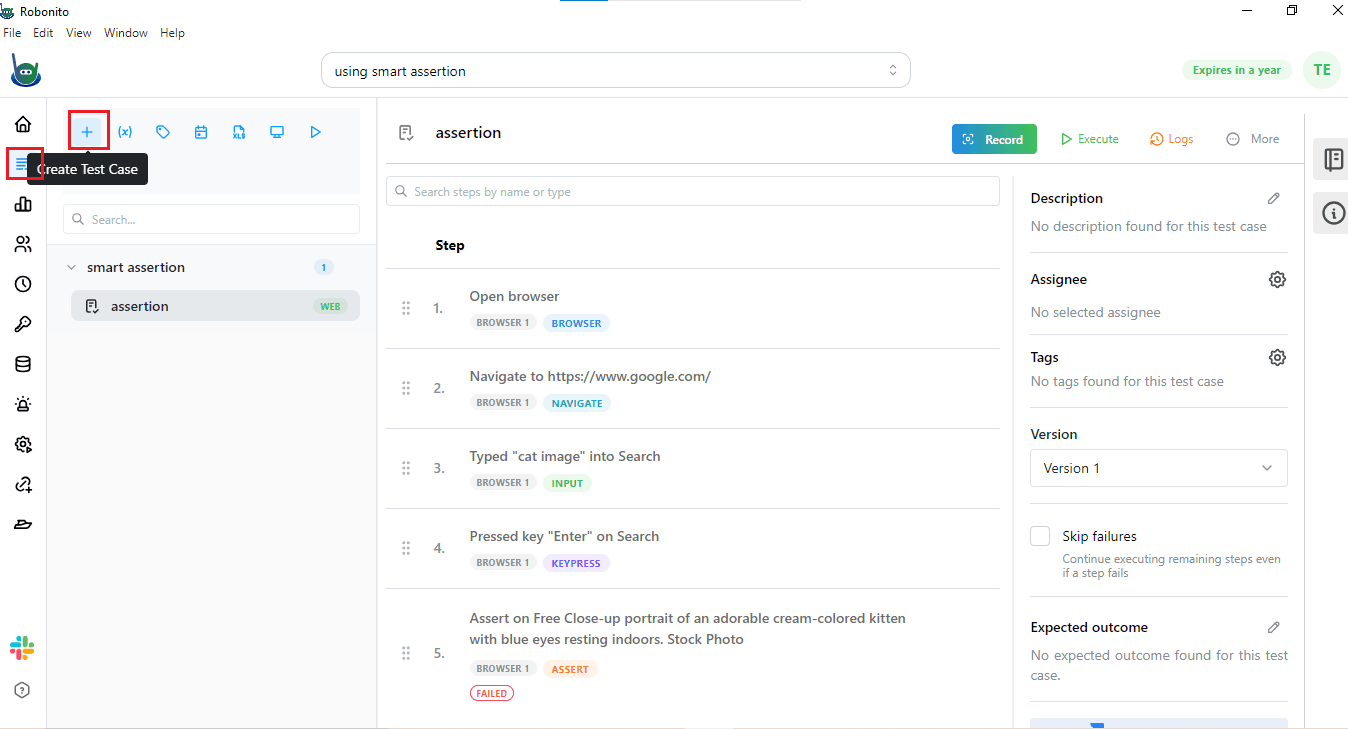The image size is (1348, 729).
Task: Open the test case selector showing 'using smart assertion'
Action: (614, 70)
